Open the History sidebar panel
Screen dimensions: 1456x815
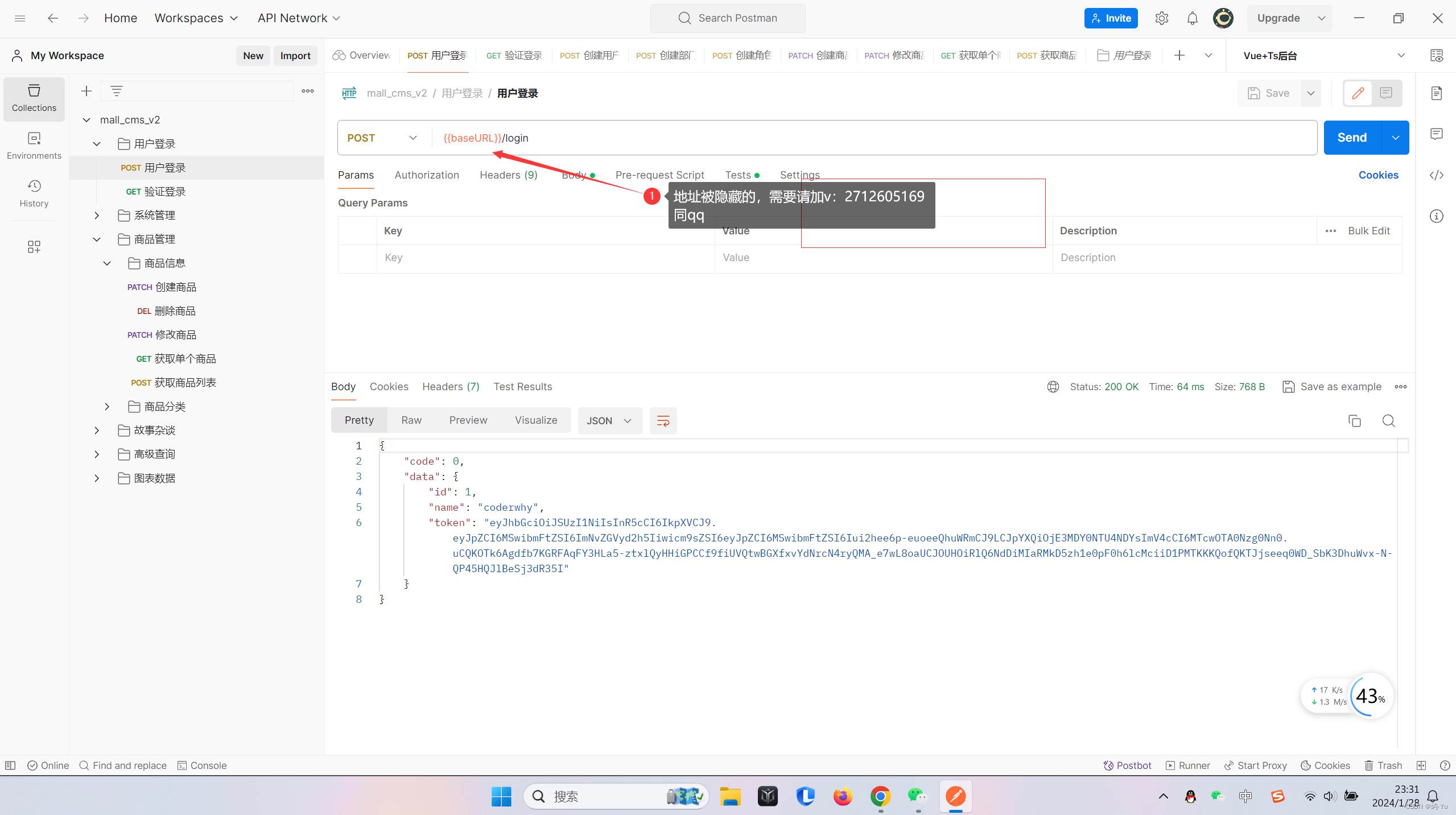point(34,193)
